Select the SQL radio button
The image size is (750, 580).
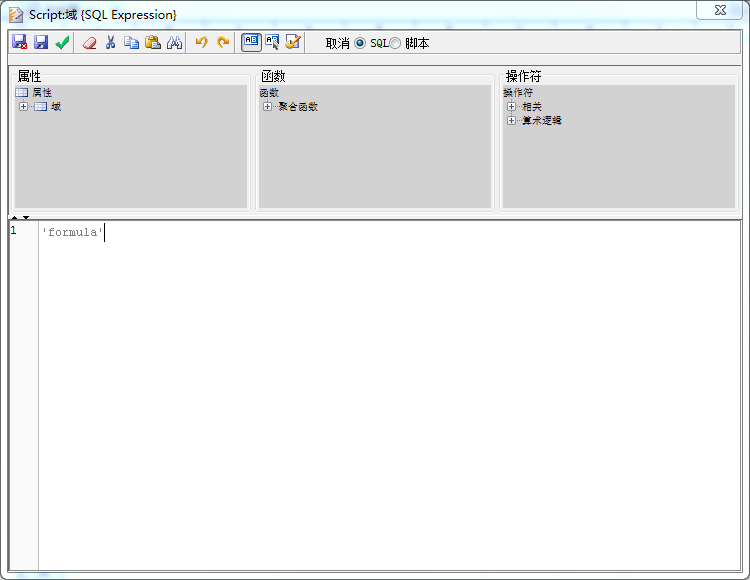click(x=360, y=44)
